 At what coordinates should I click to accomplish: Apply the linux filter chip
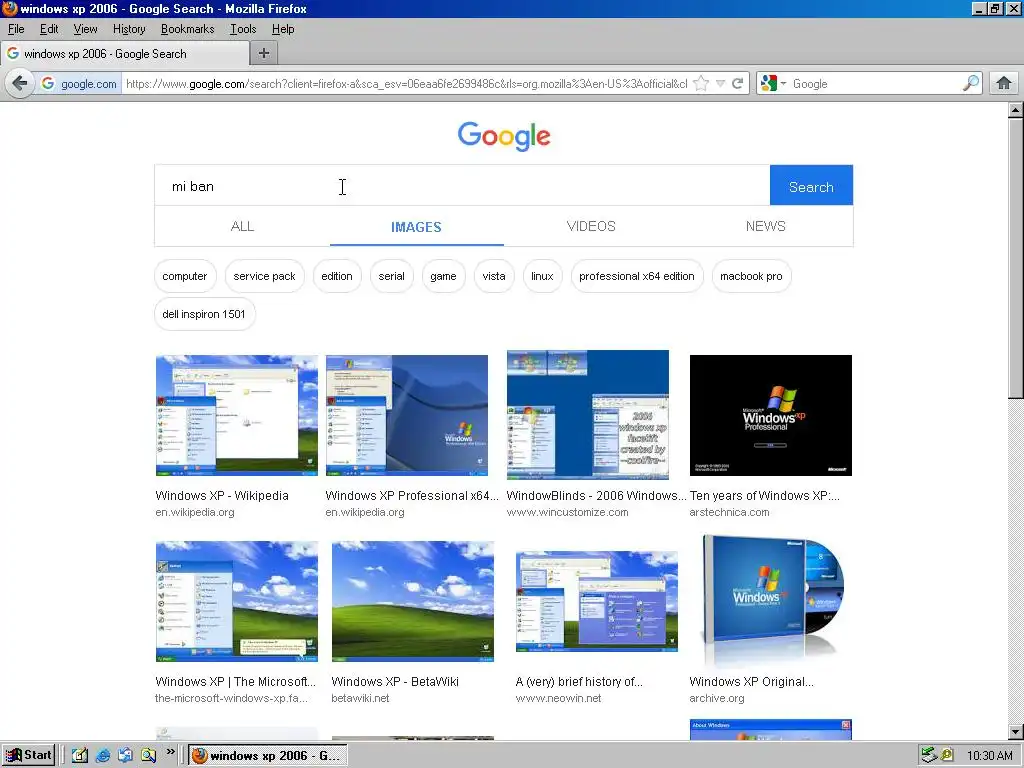click(x=542, y=276)
